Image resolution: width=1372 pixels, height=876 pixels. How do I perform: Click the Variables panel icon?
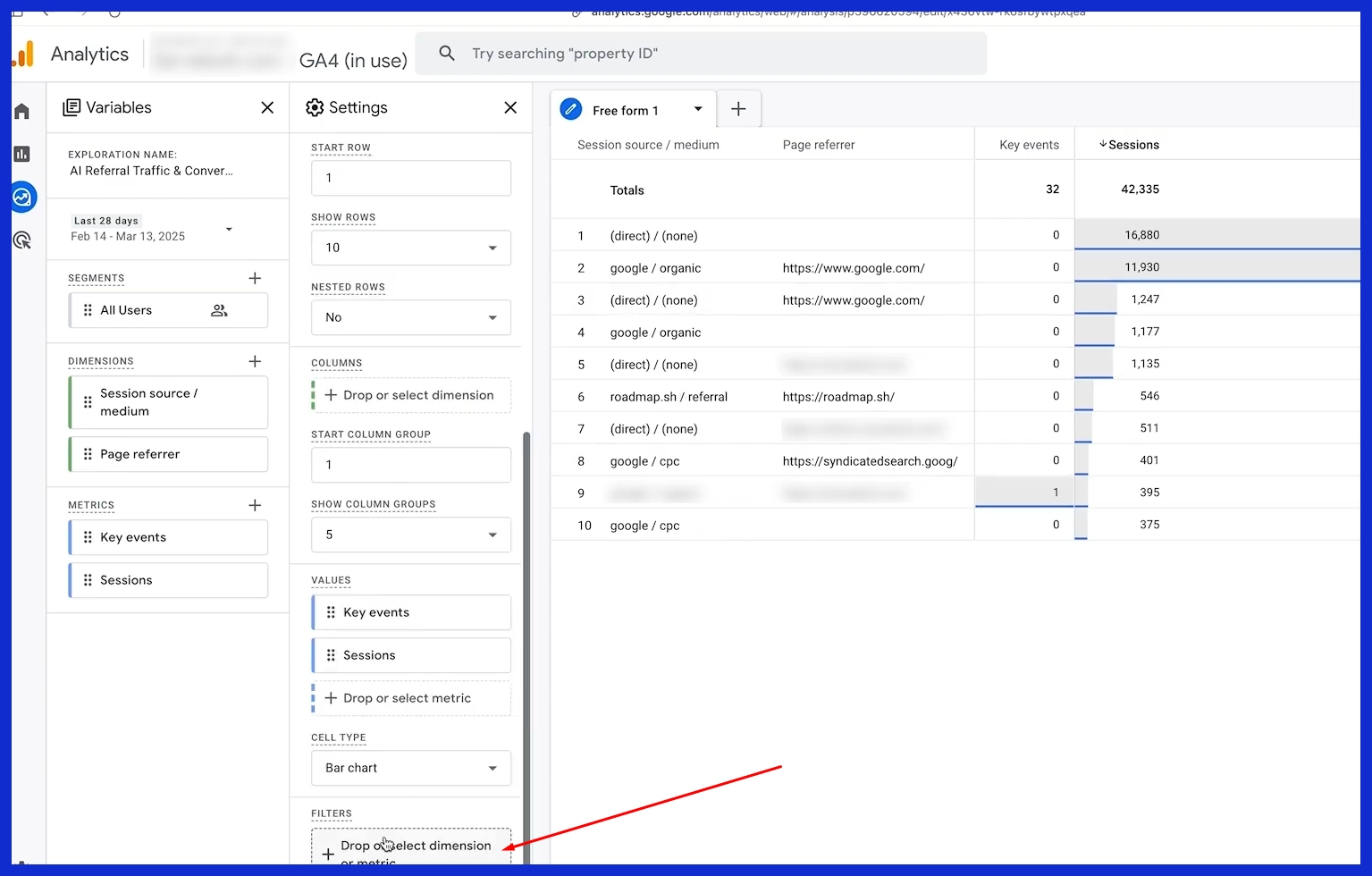(72, 107)
